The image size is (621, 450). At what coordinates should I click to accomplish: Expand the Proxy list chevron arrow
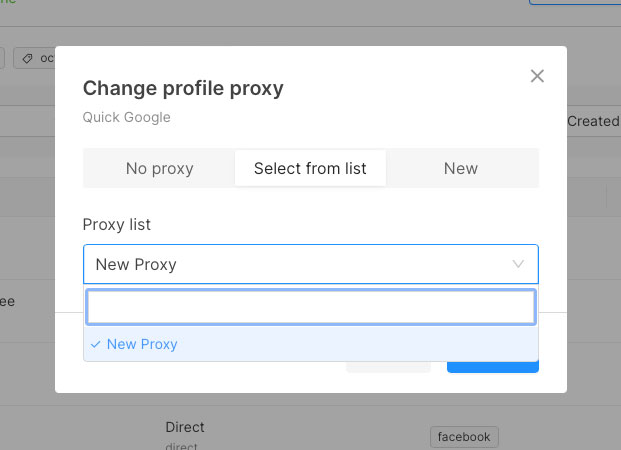tap(518, 264)
